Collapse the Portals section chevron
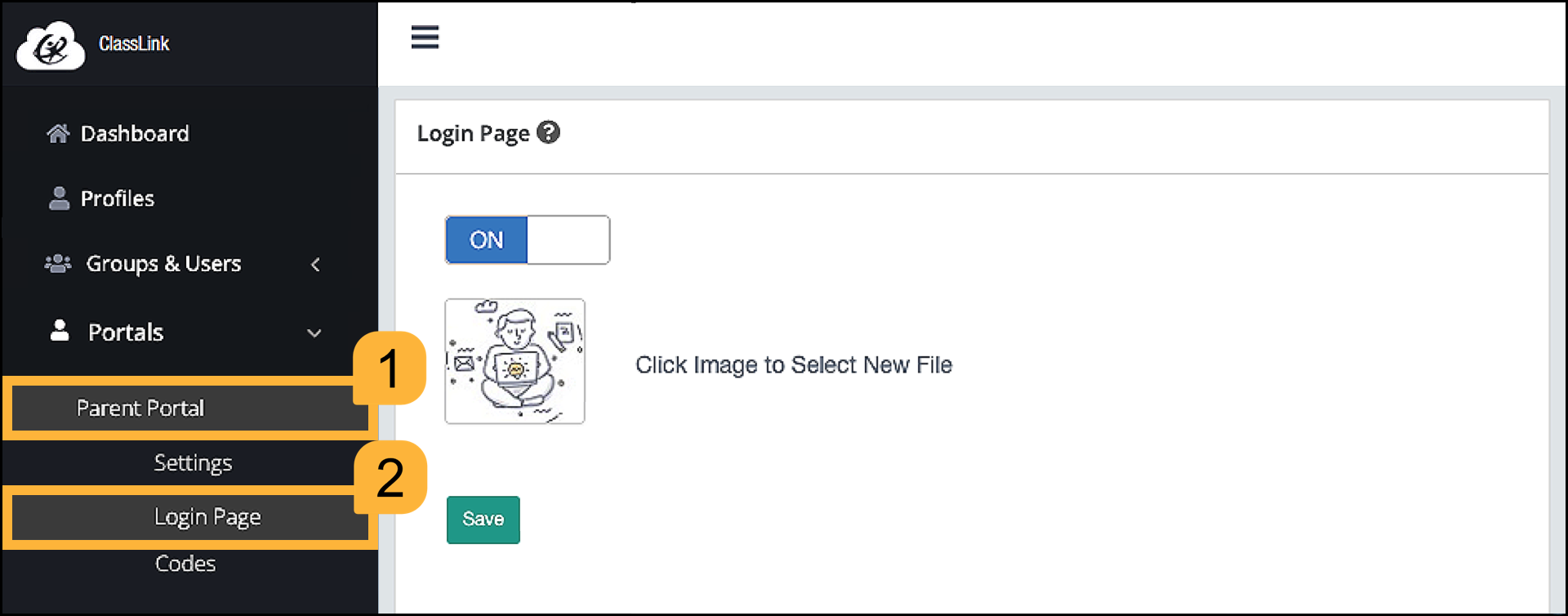1568x616 pixels. coord(313,333)
